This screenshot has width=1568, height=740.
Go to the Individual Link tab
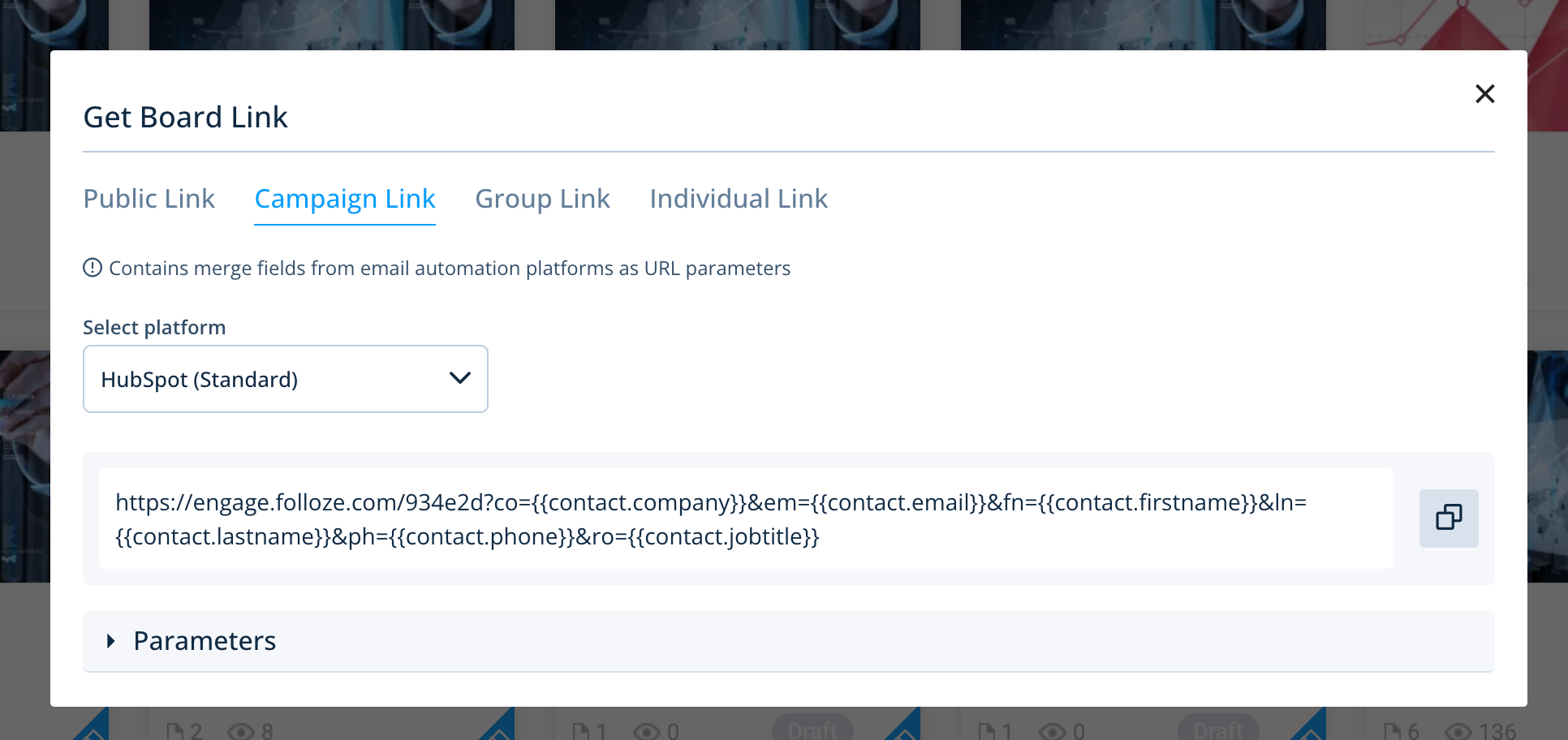pyautogui.click(x=738, y=199)
